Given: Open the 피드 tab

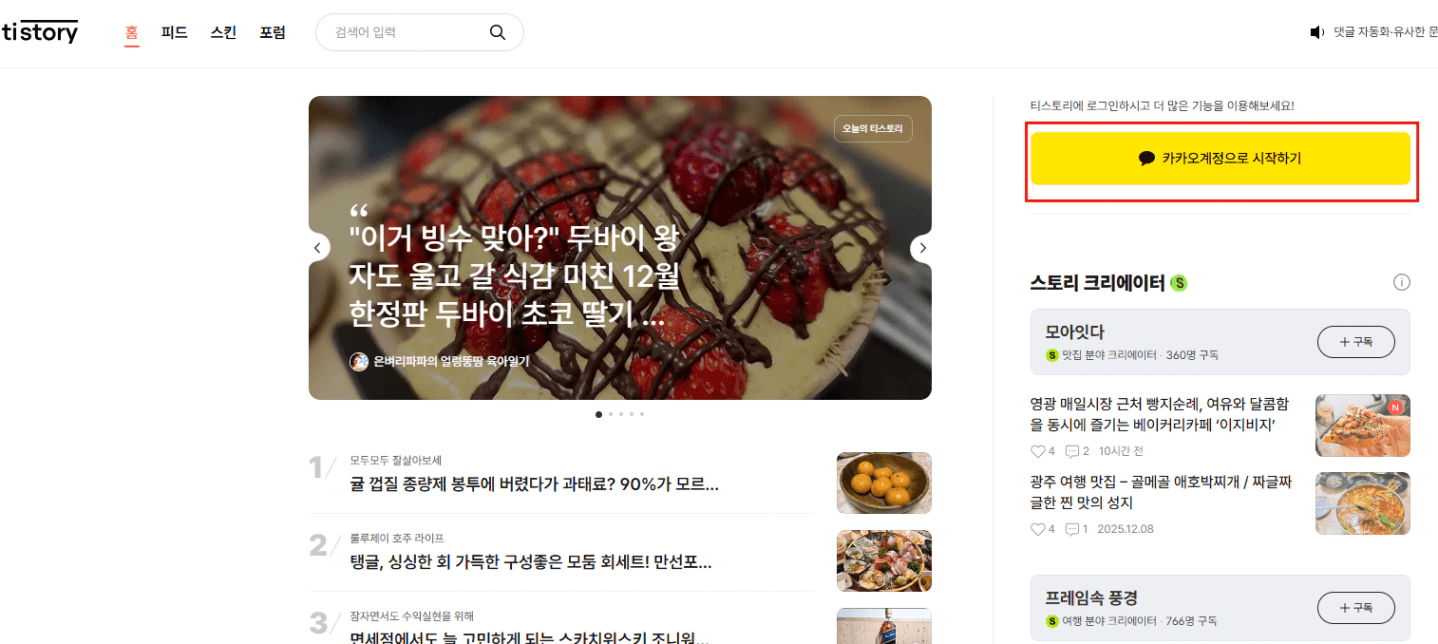Looking at the screenshot, I should (174, 32).
